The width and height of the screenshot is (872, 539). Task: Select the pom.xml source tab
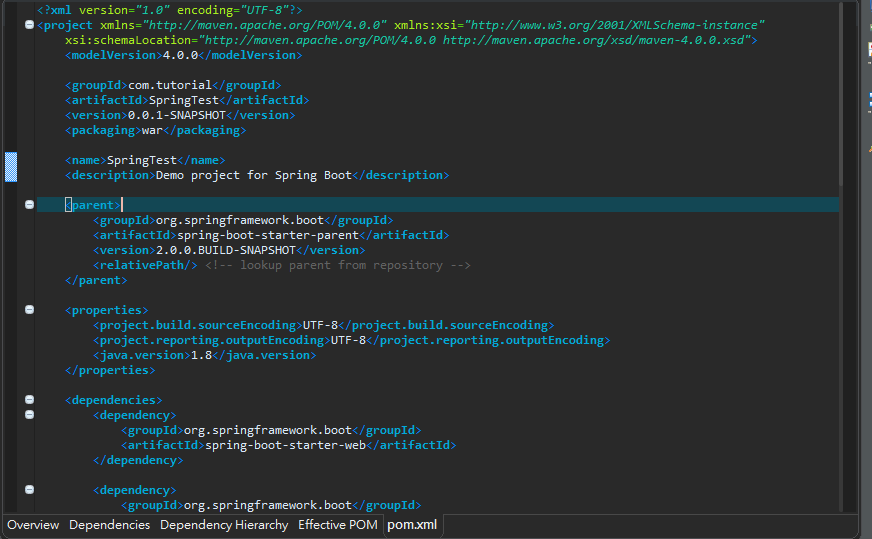click(412, 525)
